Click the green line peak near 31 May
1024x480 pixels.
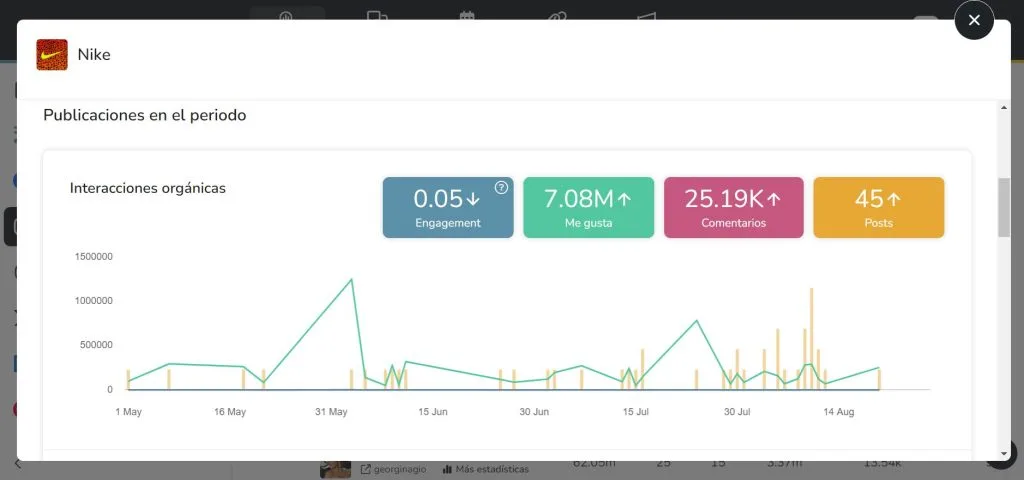(x=351, y=280)
